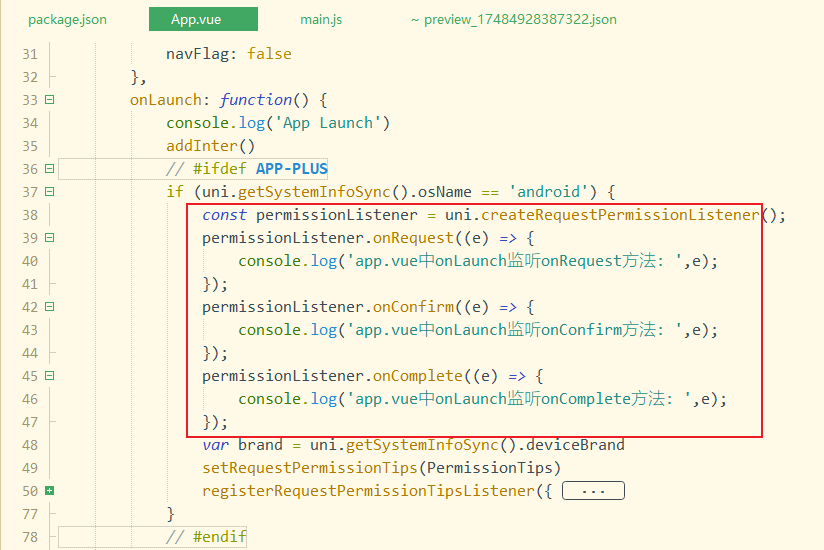
Task: Collapse the onLaunch function fold on line 33
Action: (x=49, y=99)
